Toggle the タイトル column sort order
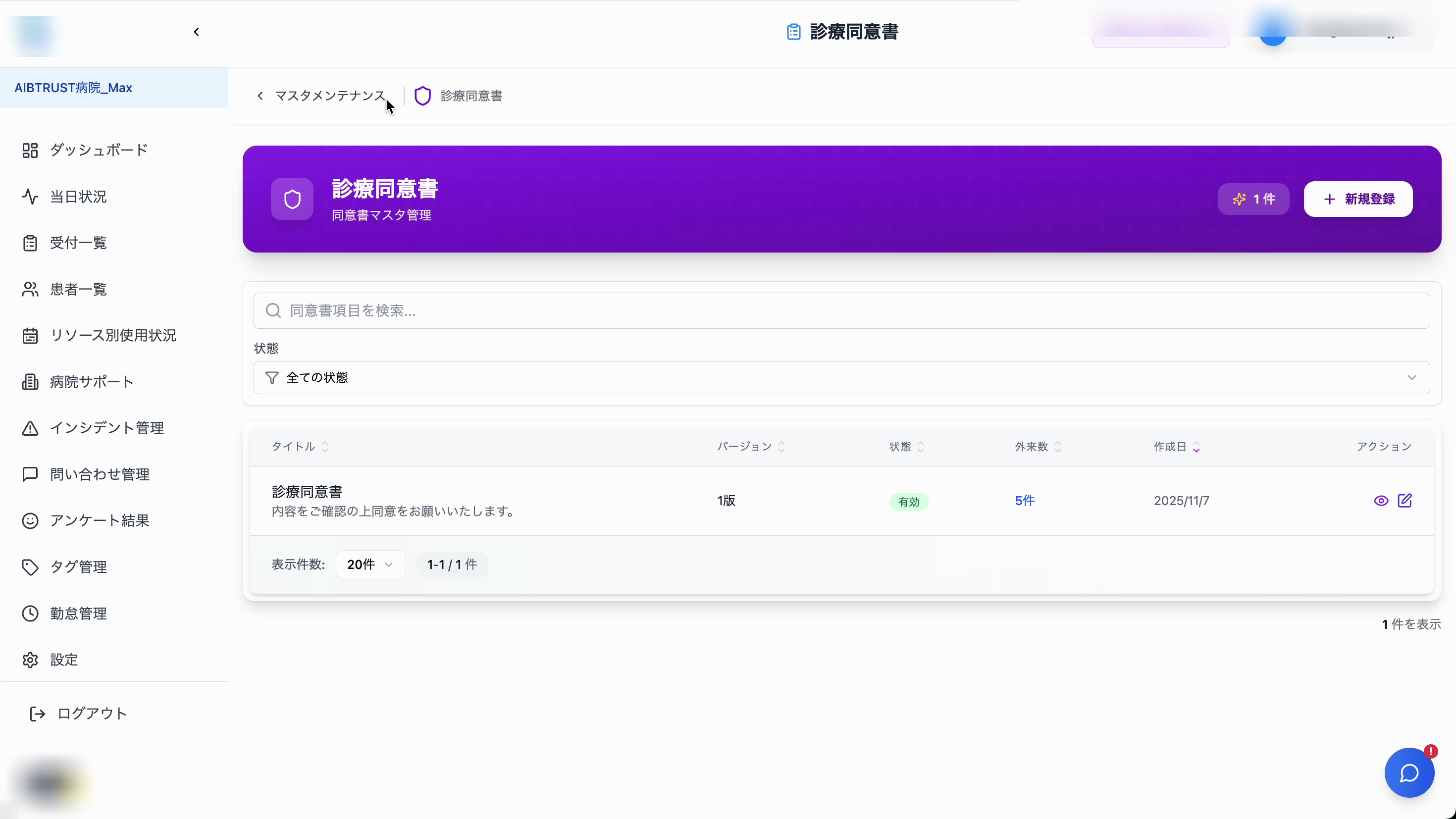 click(325, 447)
